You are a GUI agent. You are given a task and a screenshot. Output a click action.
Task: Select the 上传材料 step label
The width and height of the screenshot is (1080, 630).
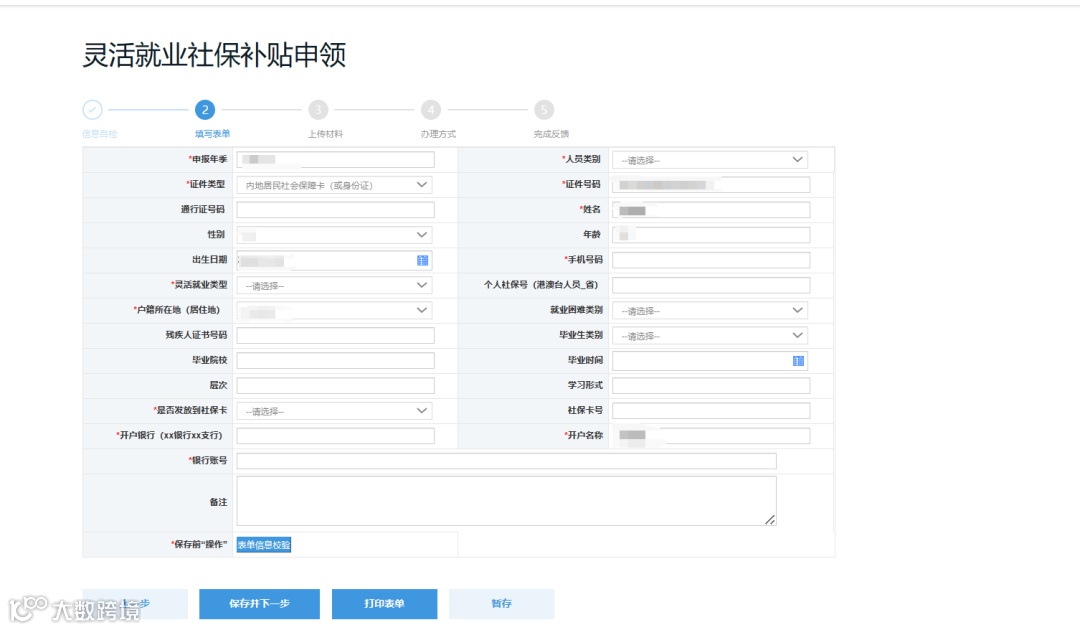pyautogui.click(x=325, y=134)
